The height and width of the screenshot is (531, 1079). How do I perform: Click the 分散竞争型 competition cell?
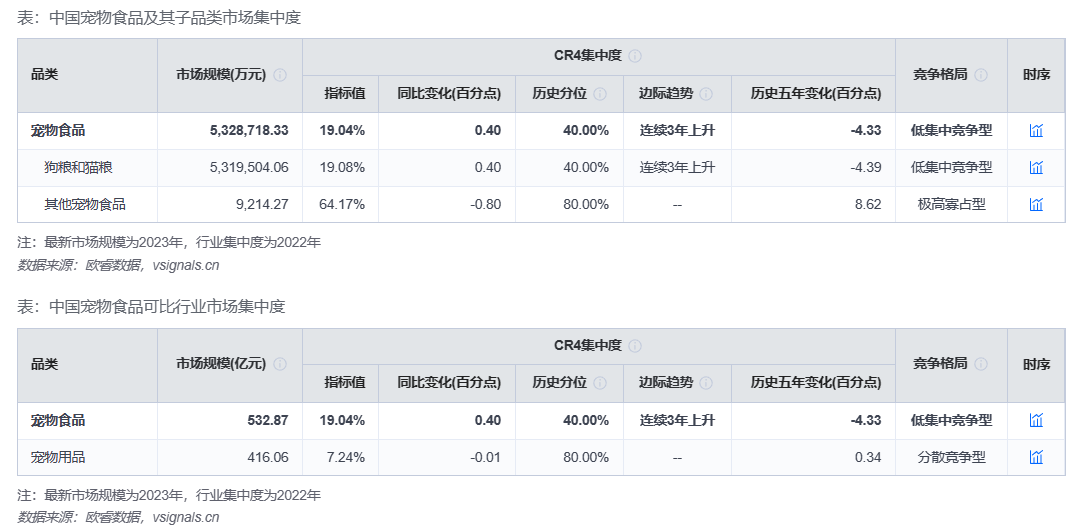pos(951,458)
